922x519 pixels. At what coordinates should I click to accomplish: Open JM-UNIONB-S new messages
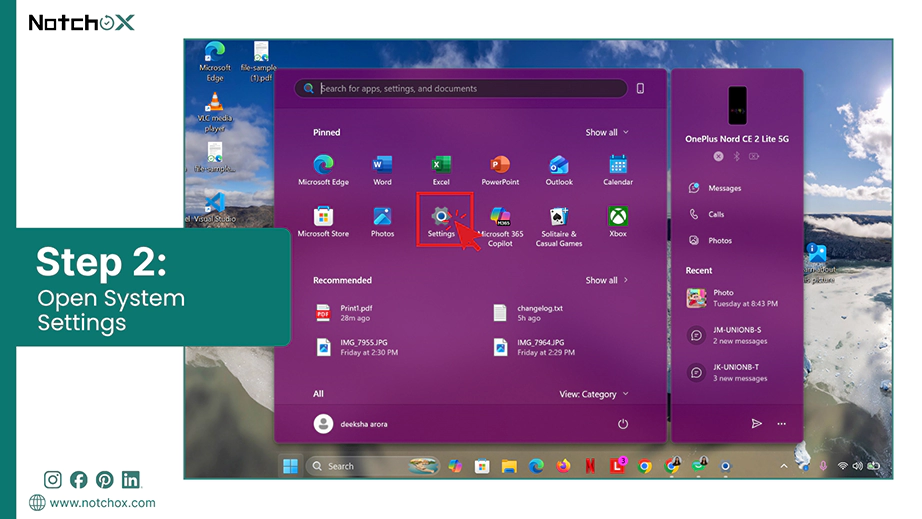click(728, 335)
